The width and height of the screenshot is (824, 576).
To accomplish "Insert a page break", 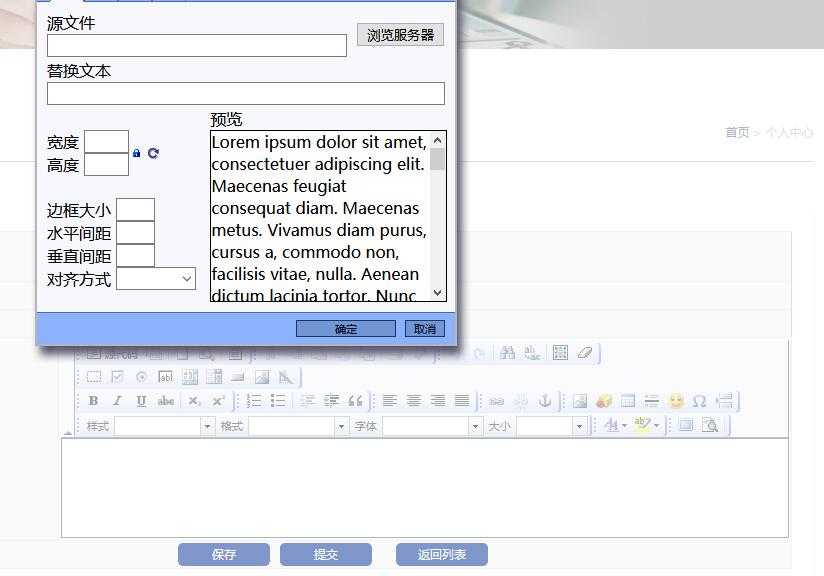I will (x=724, y=401).
